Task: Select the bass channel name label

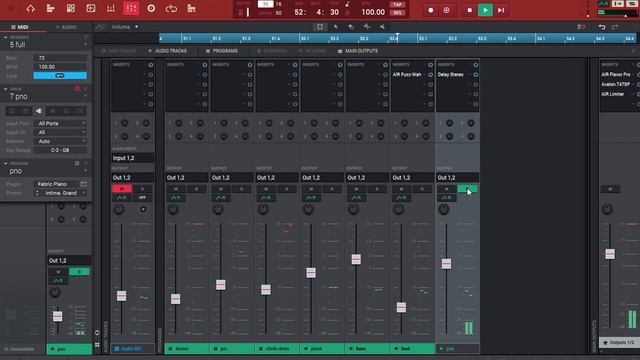Action: pos(367,349)
